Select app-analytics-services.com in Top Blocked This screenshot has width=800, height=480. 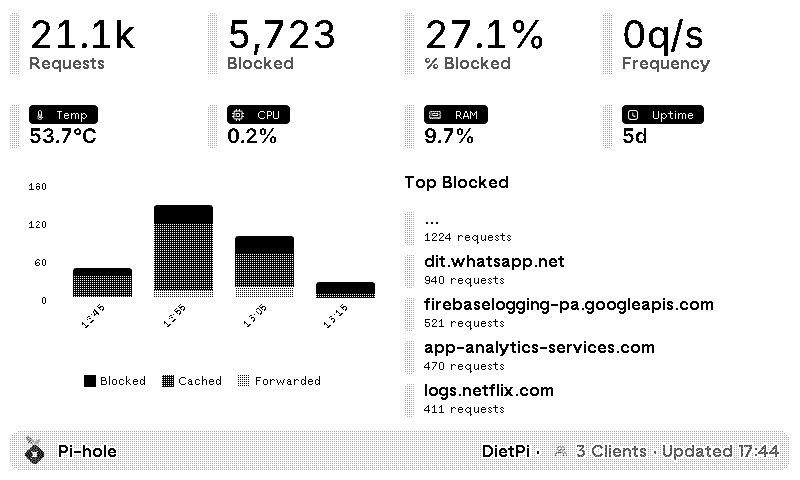click(539, 348)
